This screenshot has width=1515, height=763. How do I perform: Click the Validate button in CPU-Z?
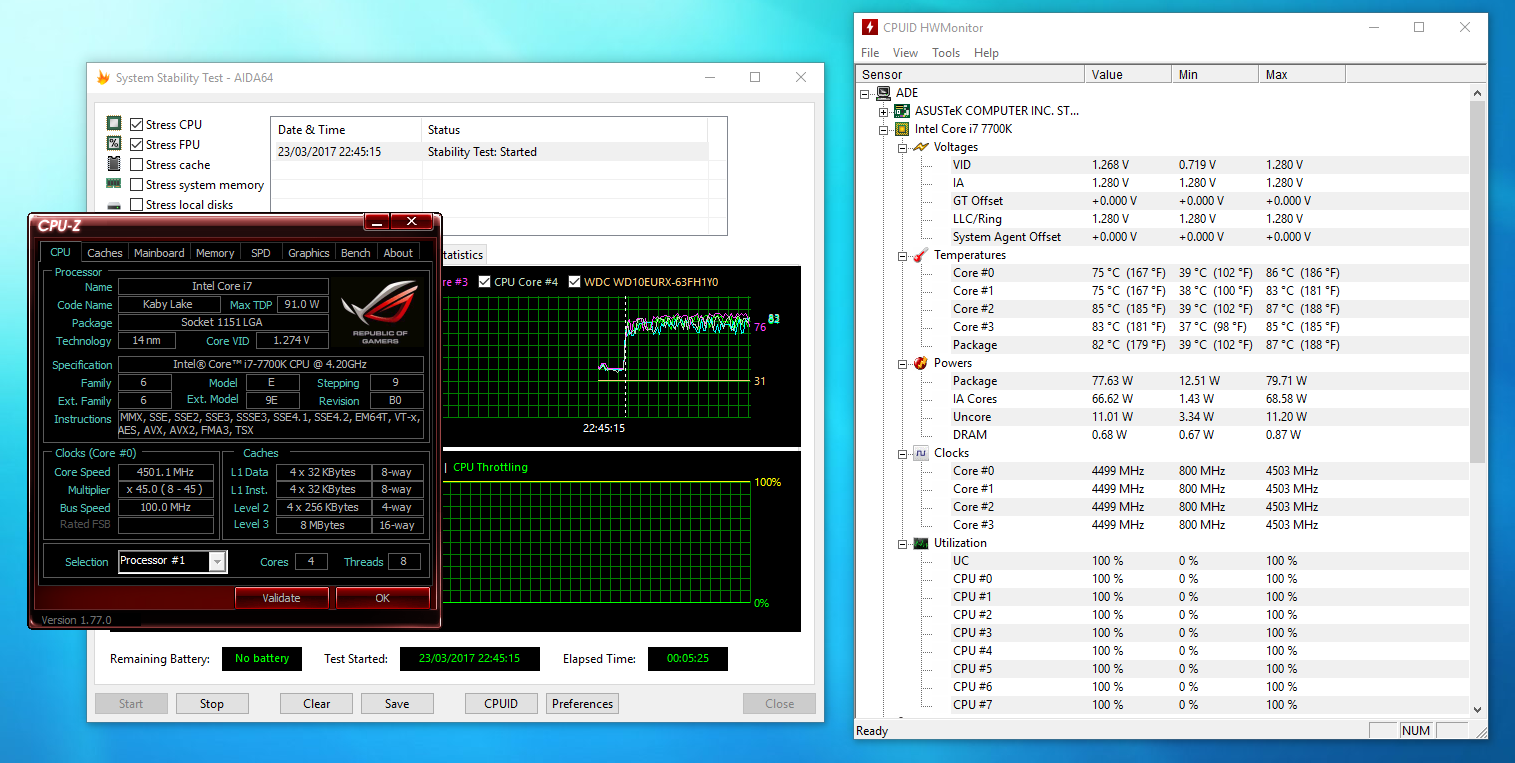(281, 598)
